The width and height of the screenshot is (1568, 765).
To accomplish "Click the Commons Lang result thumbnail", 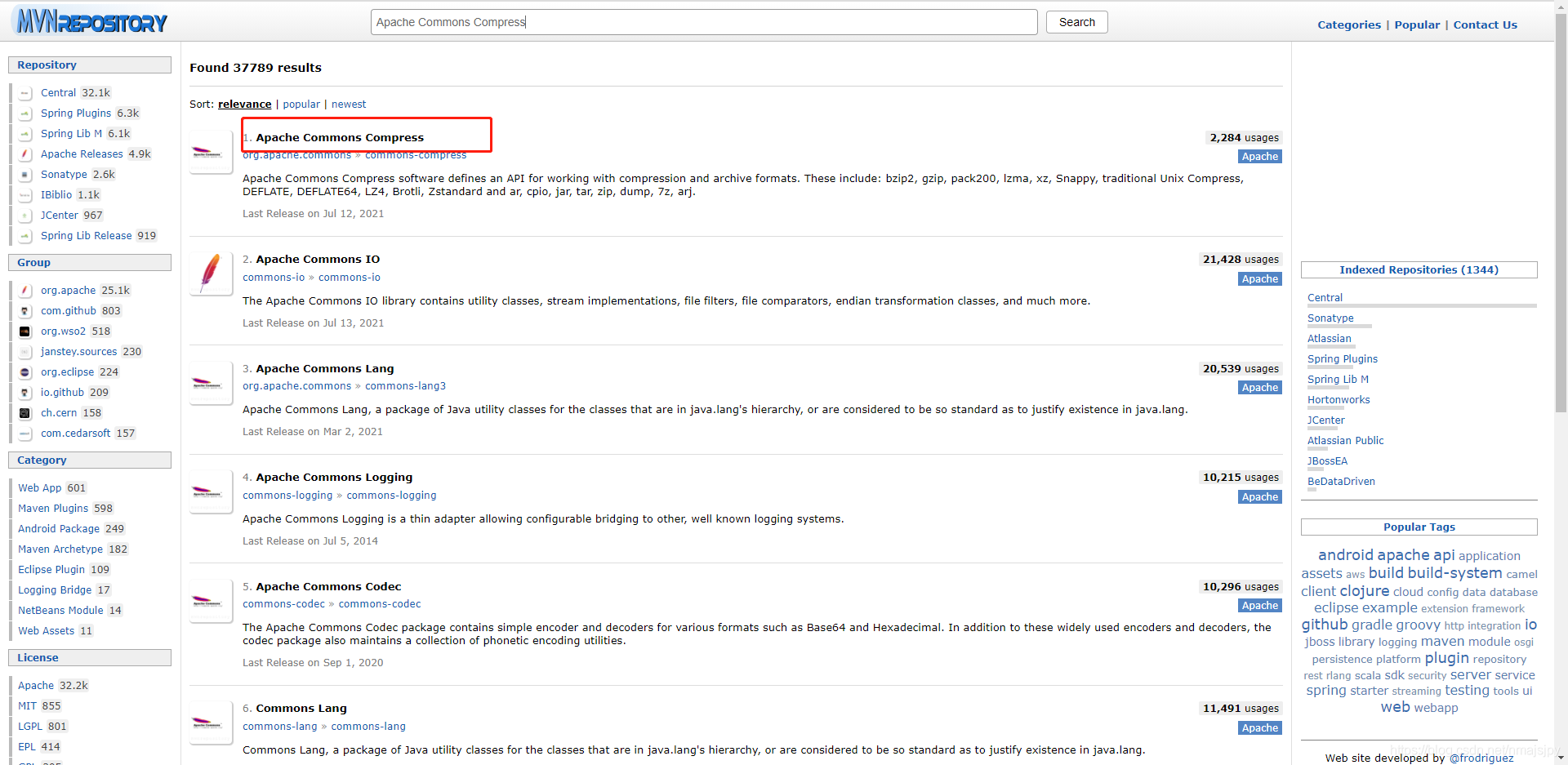I will [211, 723].
